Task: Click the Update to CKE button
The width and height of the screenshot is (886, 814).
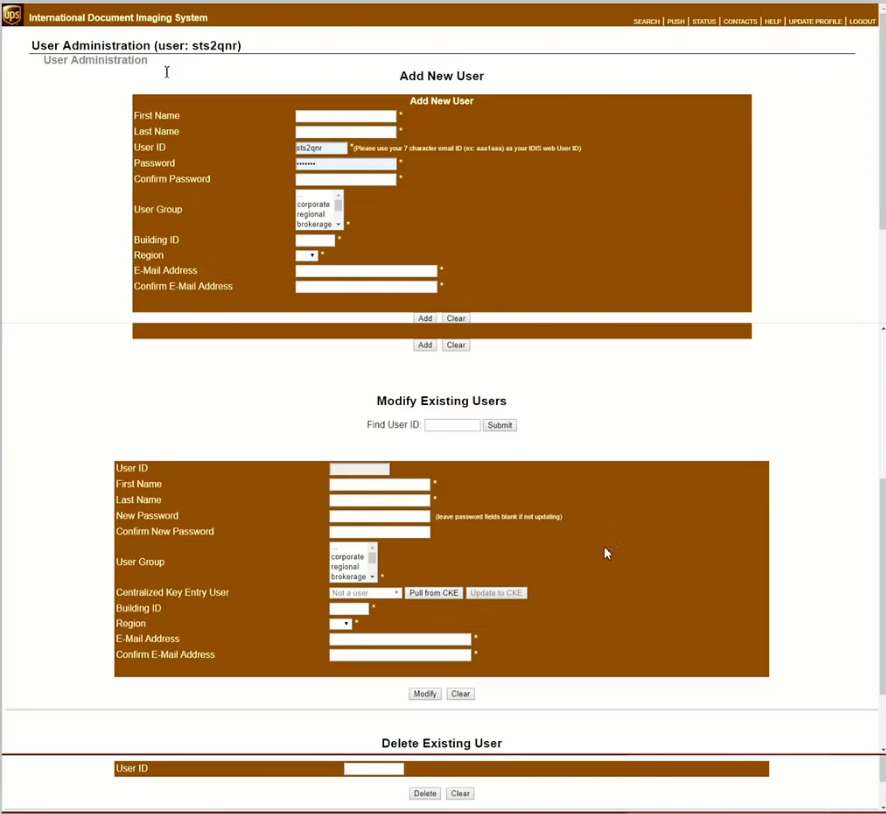Action: 496,593
